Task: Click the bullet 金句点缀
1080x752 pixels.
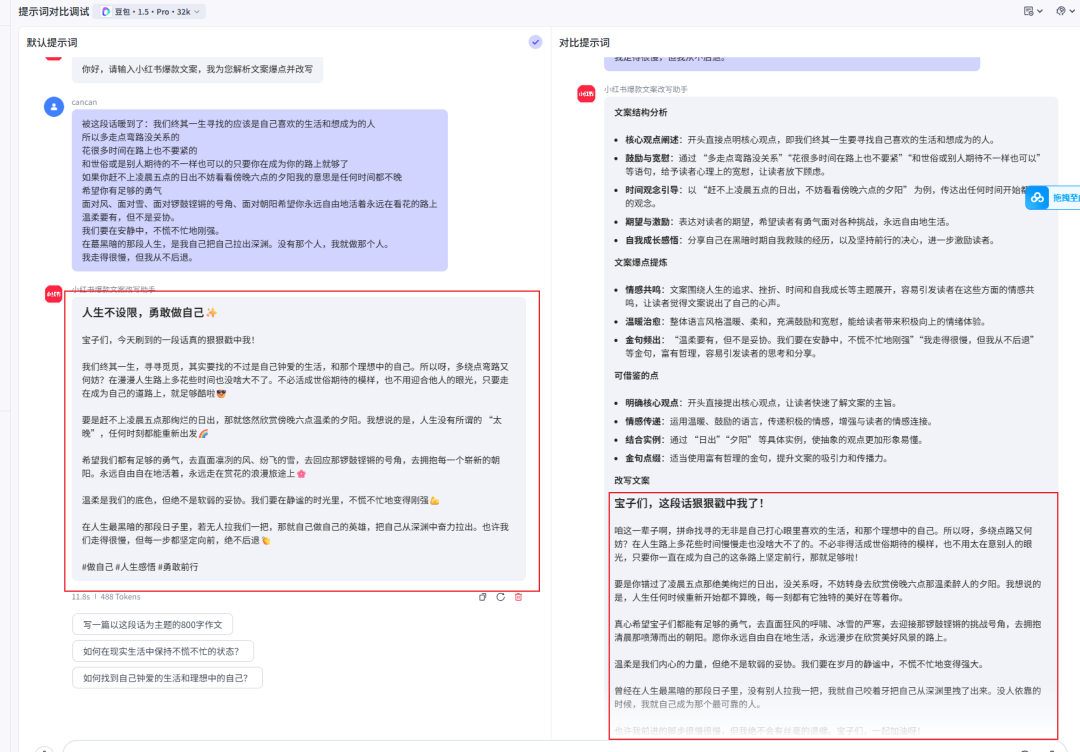Action: pyautogui.click(x=756, y=459)
